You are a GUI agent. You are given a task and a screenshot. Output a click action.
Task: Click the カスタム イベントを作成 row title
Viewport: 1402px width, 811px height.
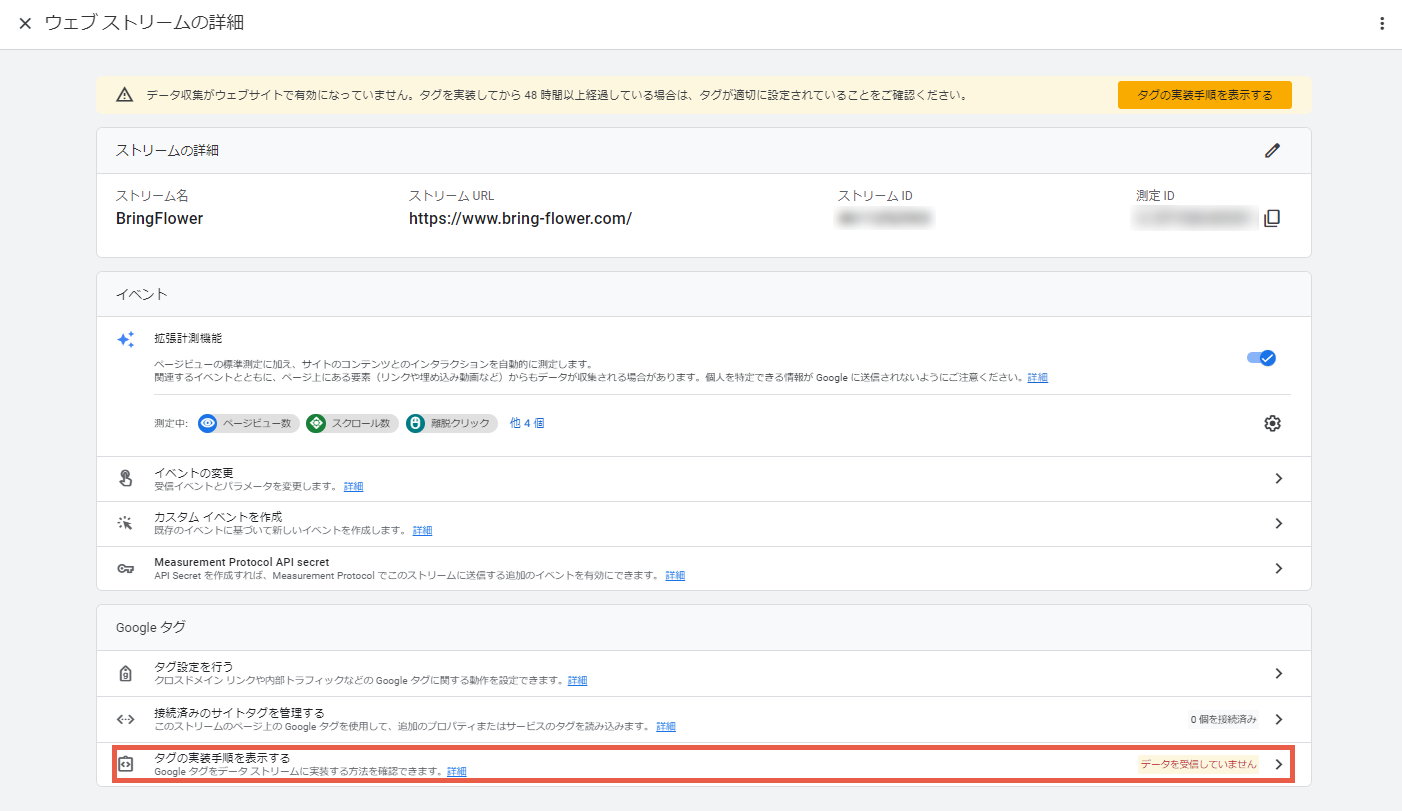pos(218,517)
